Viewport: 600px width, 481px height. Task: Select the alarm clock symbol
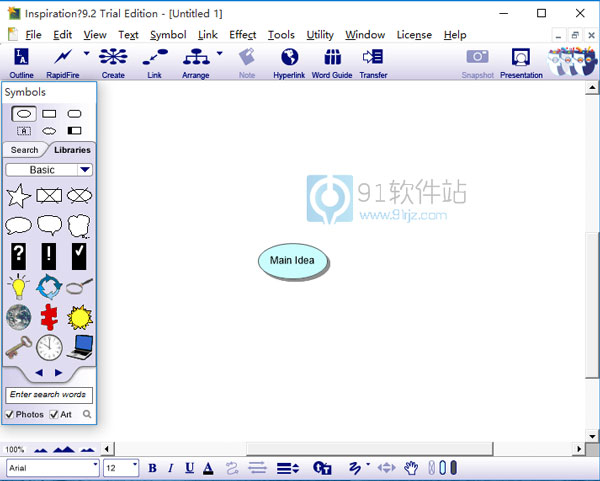[49, 347]
